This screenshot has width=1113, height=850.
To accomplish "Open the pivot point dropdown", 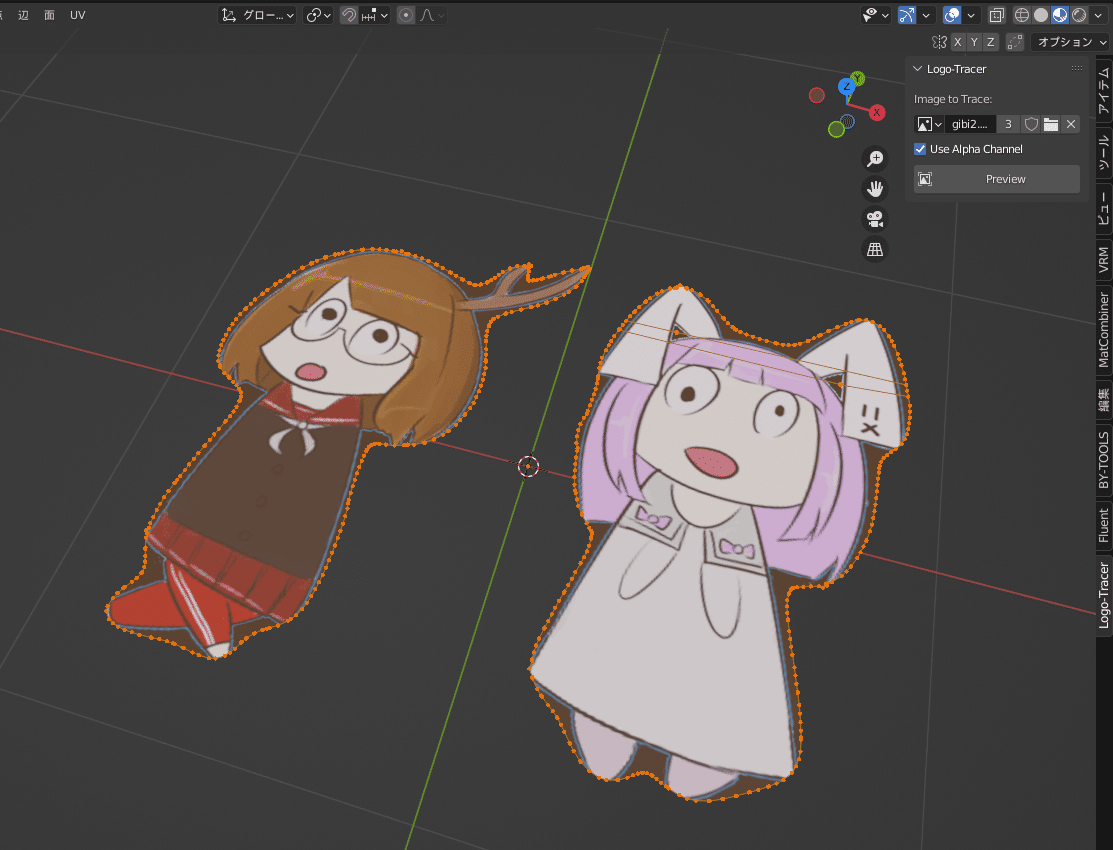I will tap(319, 15).
